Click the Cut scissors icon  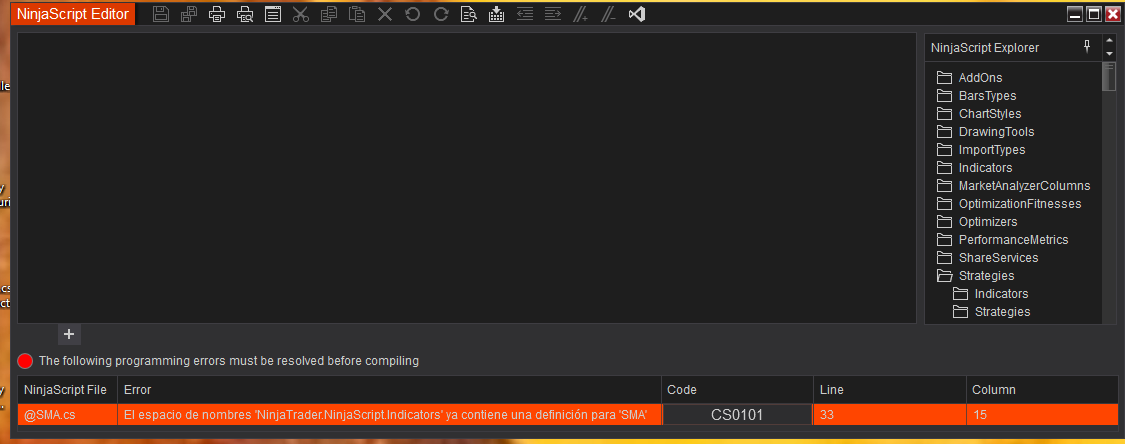pos(301,14)
